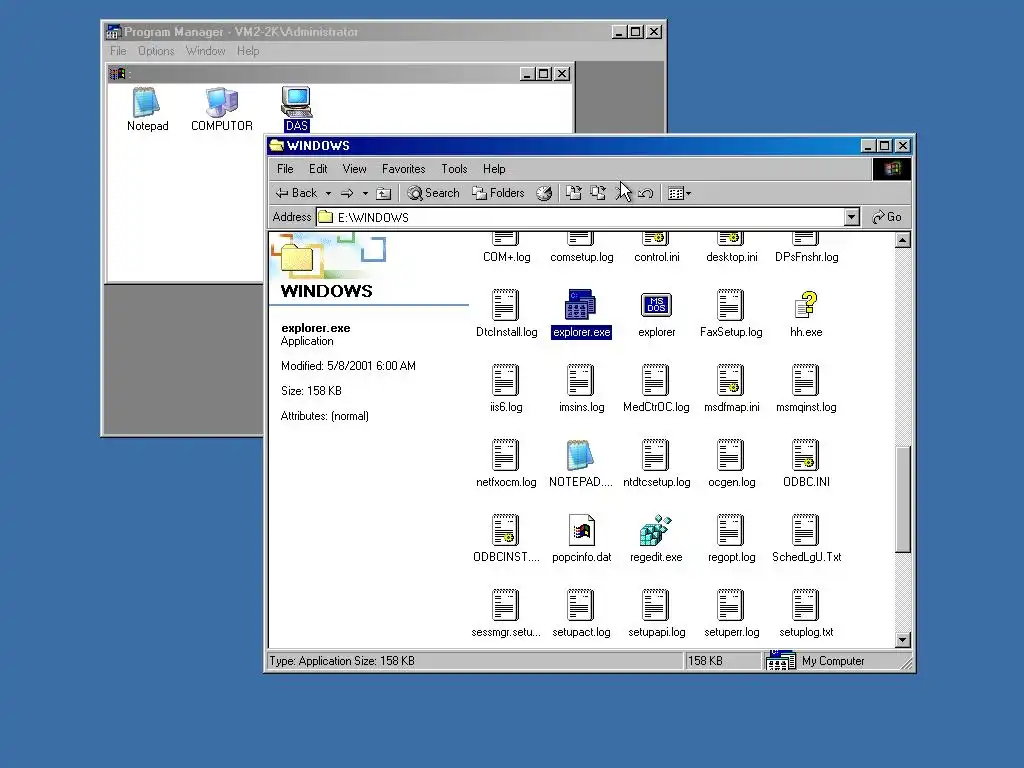Click the DAS icon in Program Manager
1024x768 pixels.
[296, 103]
